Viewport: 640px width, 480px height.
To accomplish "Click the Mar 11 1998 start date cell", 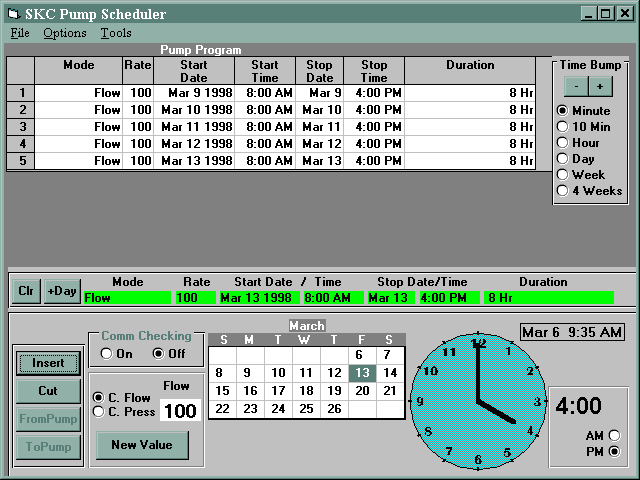I will [x=194, y=127].
